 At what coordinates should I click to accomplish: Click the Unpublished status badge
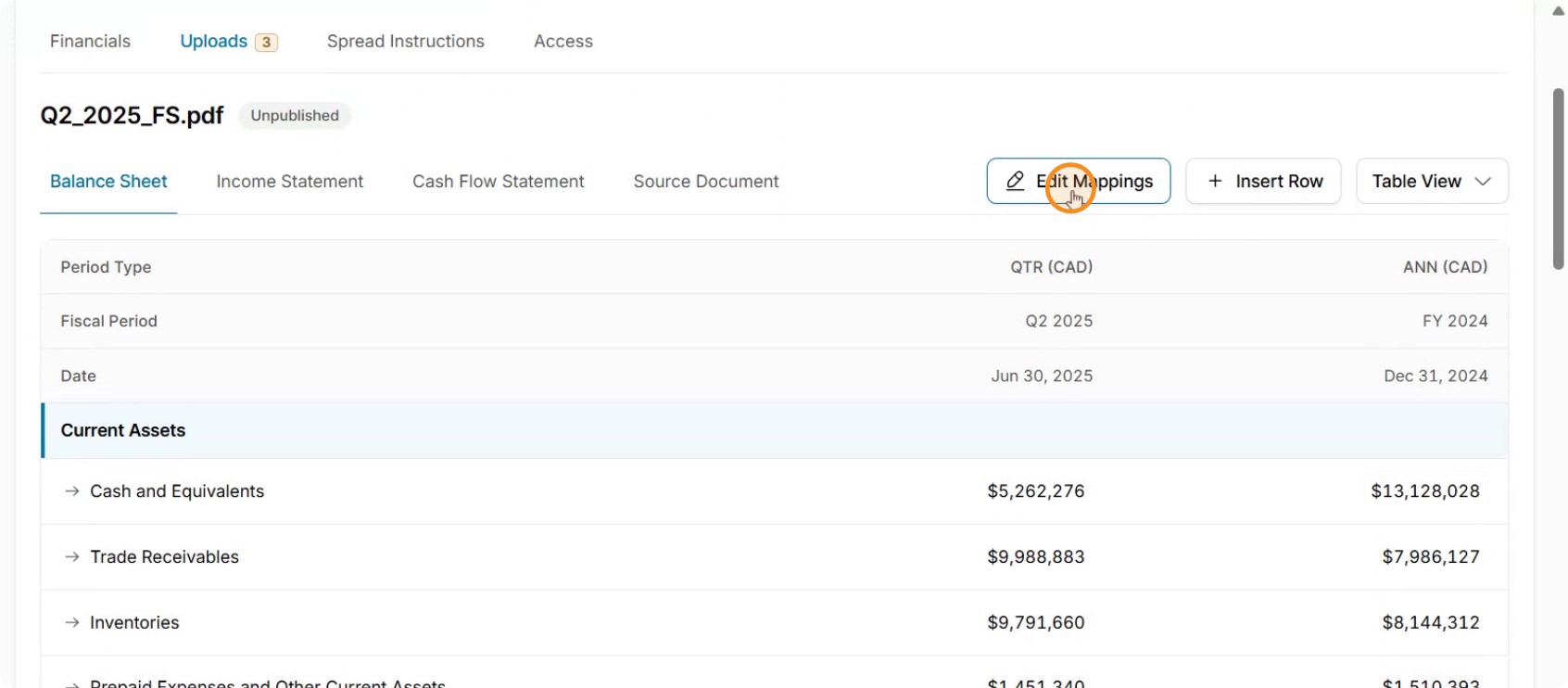click(x=295, y=116)
